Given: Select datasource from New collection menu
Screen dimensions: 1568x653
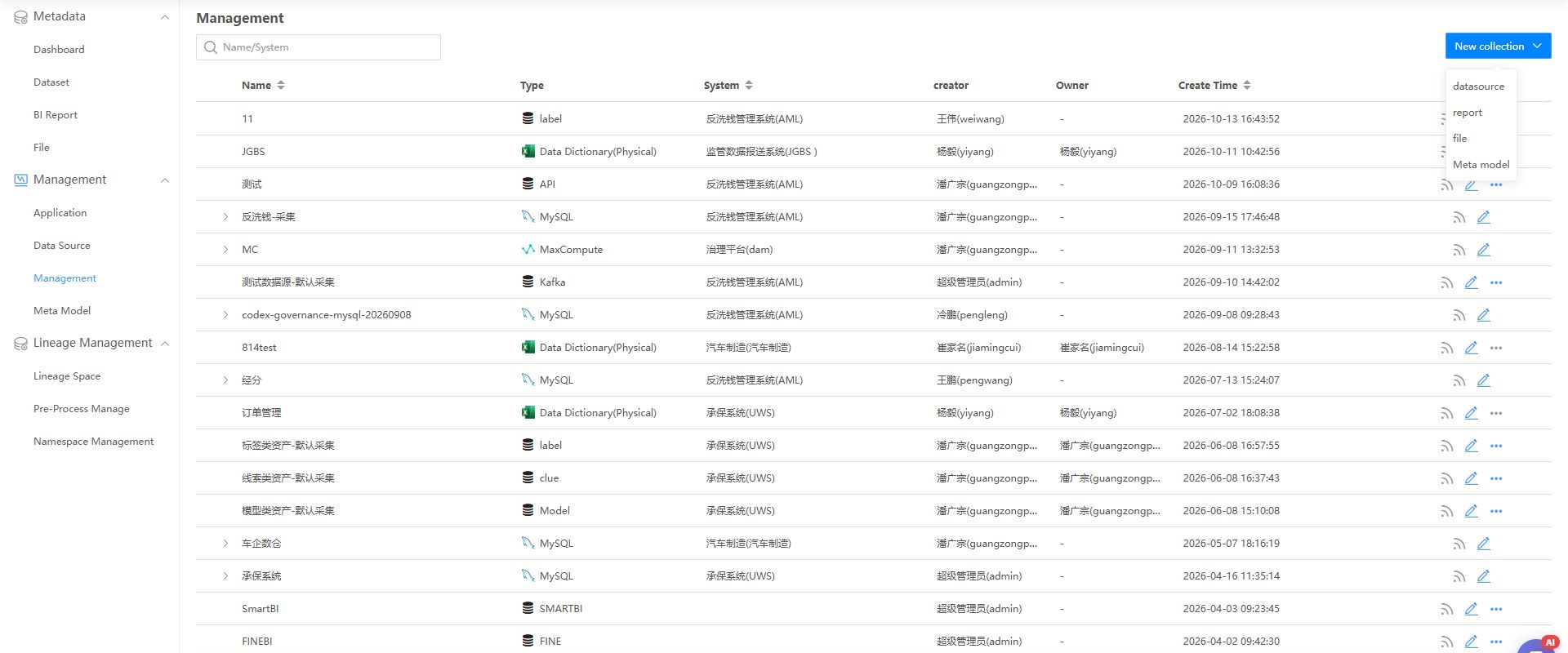Looking at the screenshot, I should pyautogui.click(x=1478, y=86).
